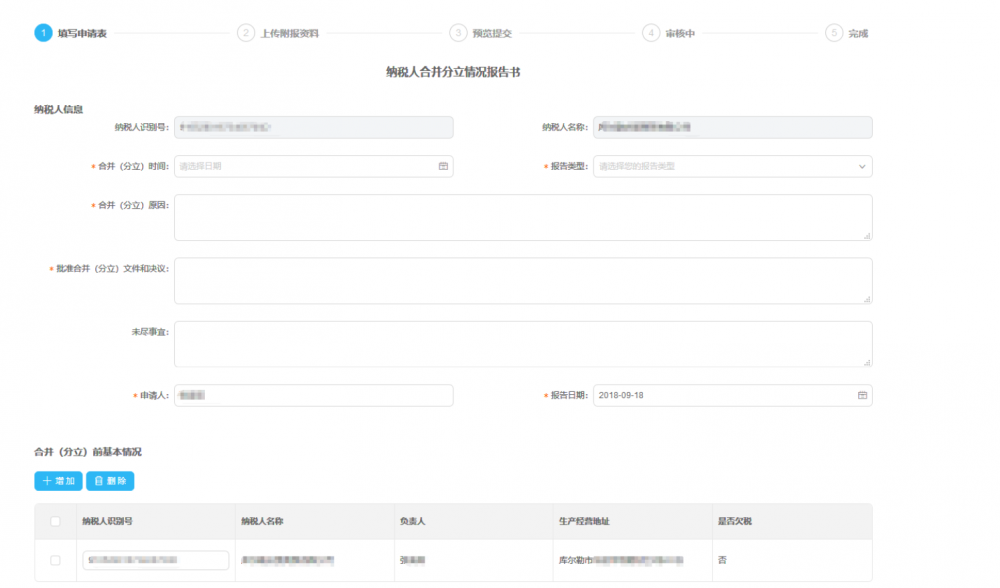This screenshot has height=588, width=1000.
Task: Open the calendar picker for 报告日期
Action: (861, 395)
